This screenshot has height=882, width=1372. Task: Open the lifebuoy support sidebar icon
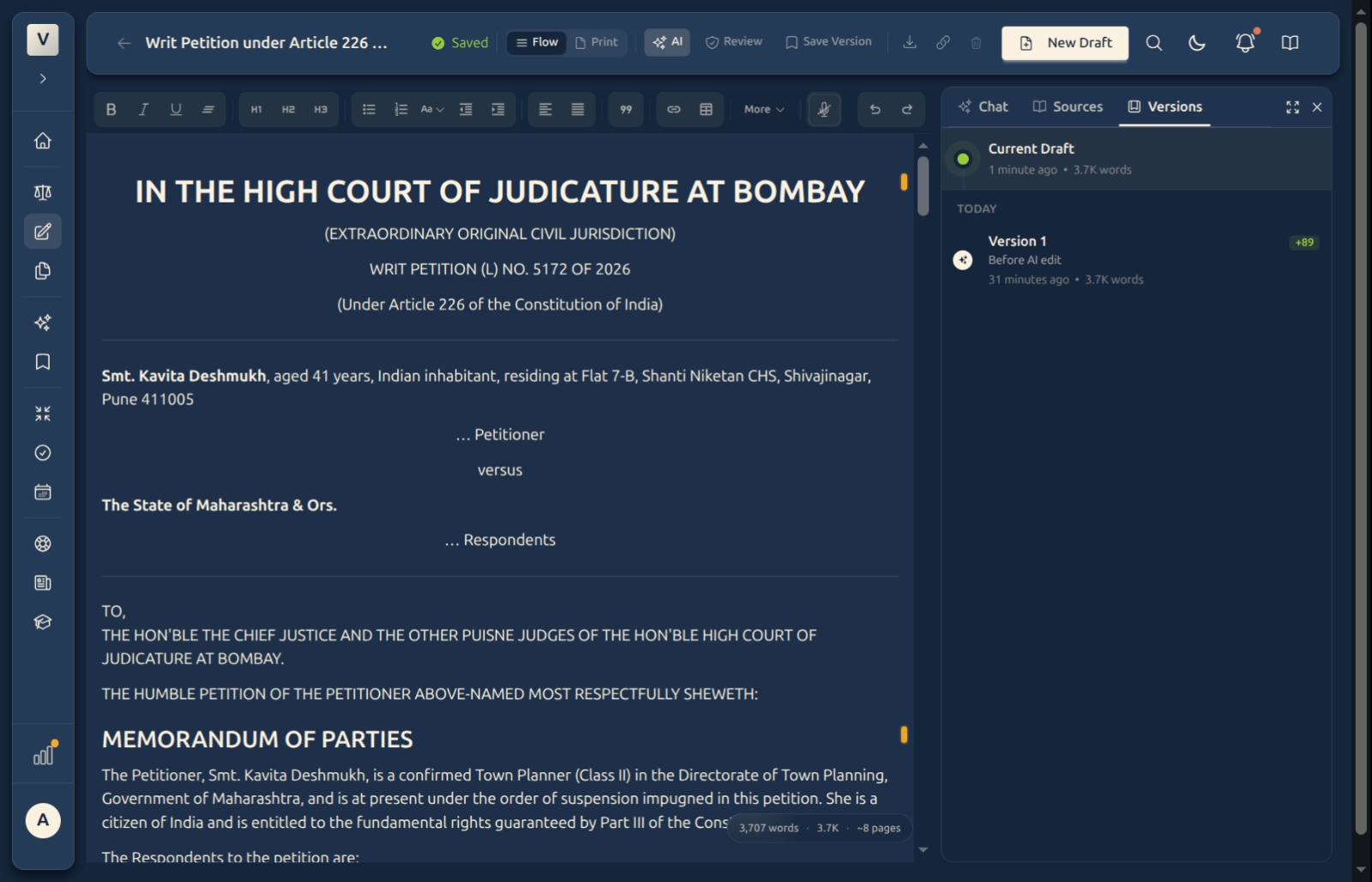[x=43, y=544]
